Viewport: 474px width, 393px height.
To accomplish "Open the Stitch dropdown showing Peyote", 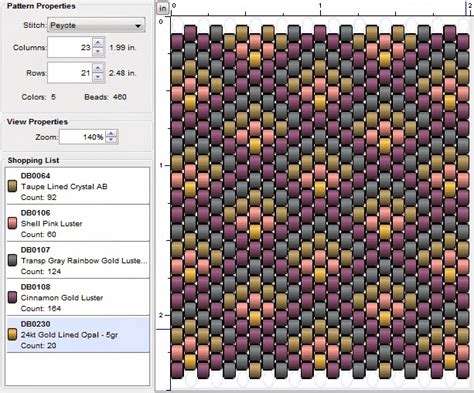I will pos(96,25).
